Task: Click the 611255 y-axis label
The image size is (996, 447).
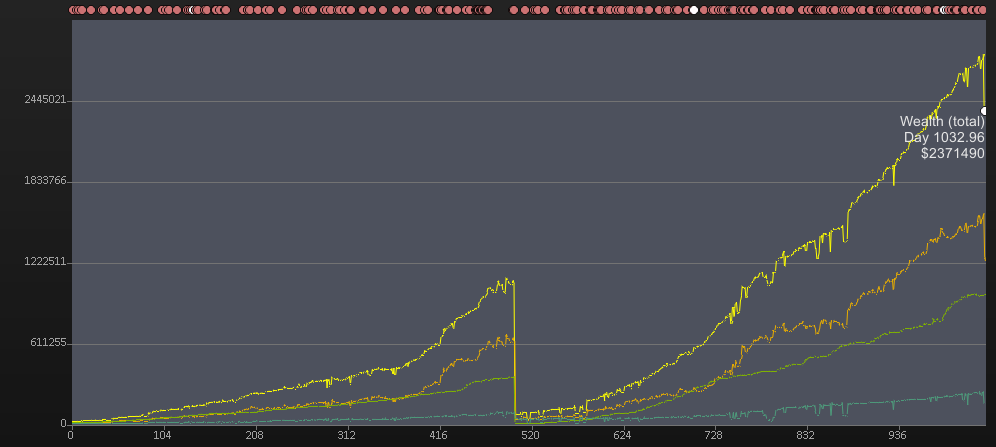Action: pos(48,344)
